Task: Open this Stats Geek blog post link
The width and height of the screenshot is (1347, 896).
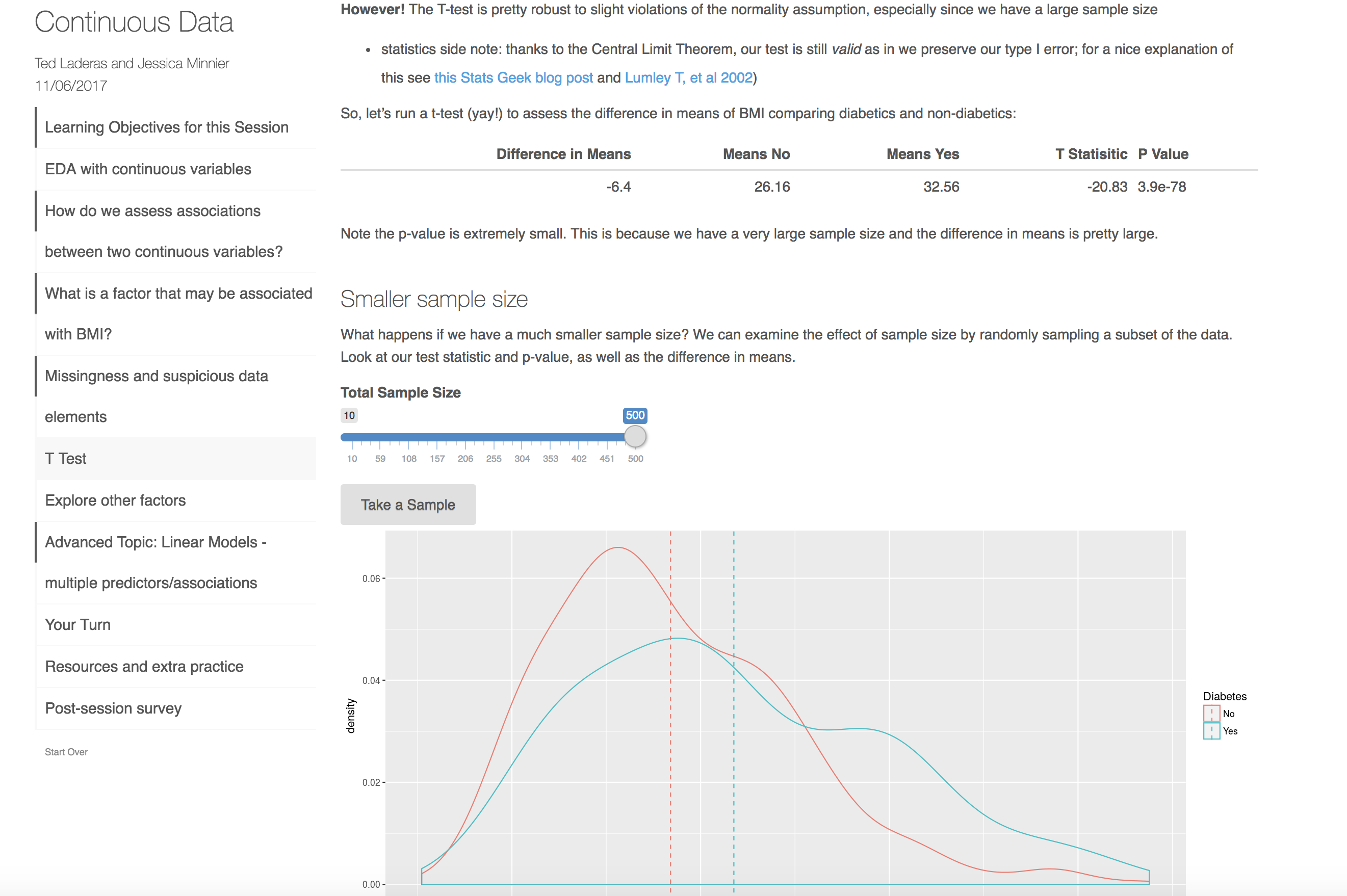Action: click(x=513, y=77)
